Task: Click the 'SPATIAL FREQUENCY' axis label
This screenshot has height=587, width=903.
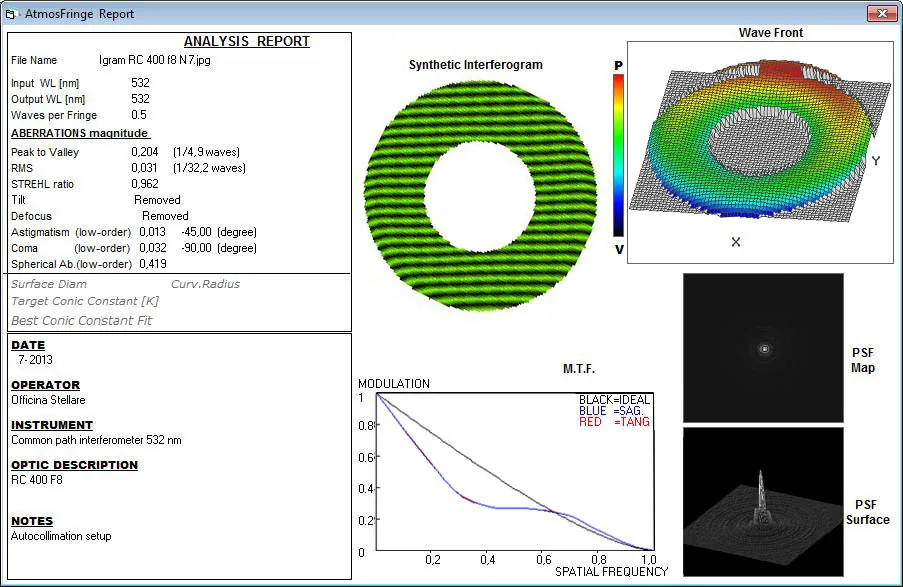Action: pos(612,571)
